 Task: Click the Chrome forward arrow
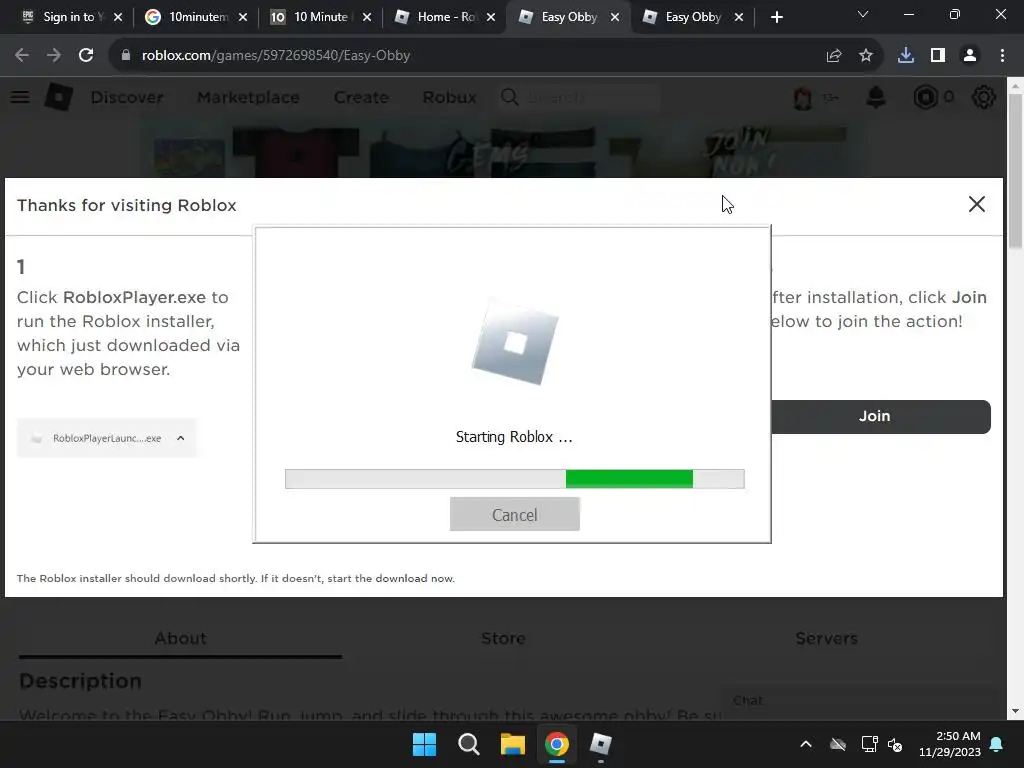pos(54,56)
